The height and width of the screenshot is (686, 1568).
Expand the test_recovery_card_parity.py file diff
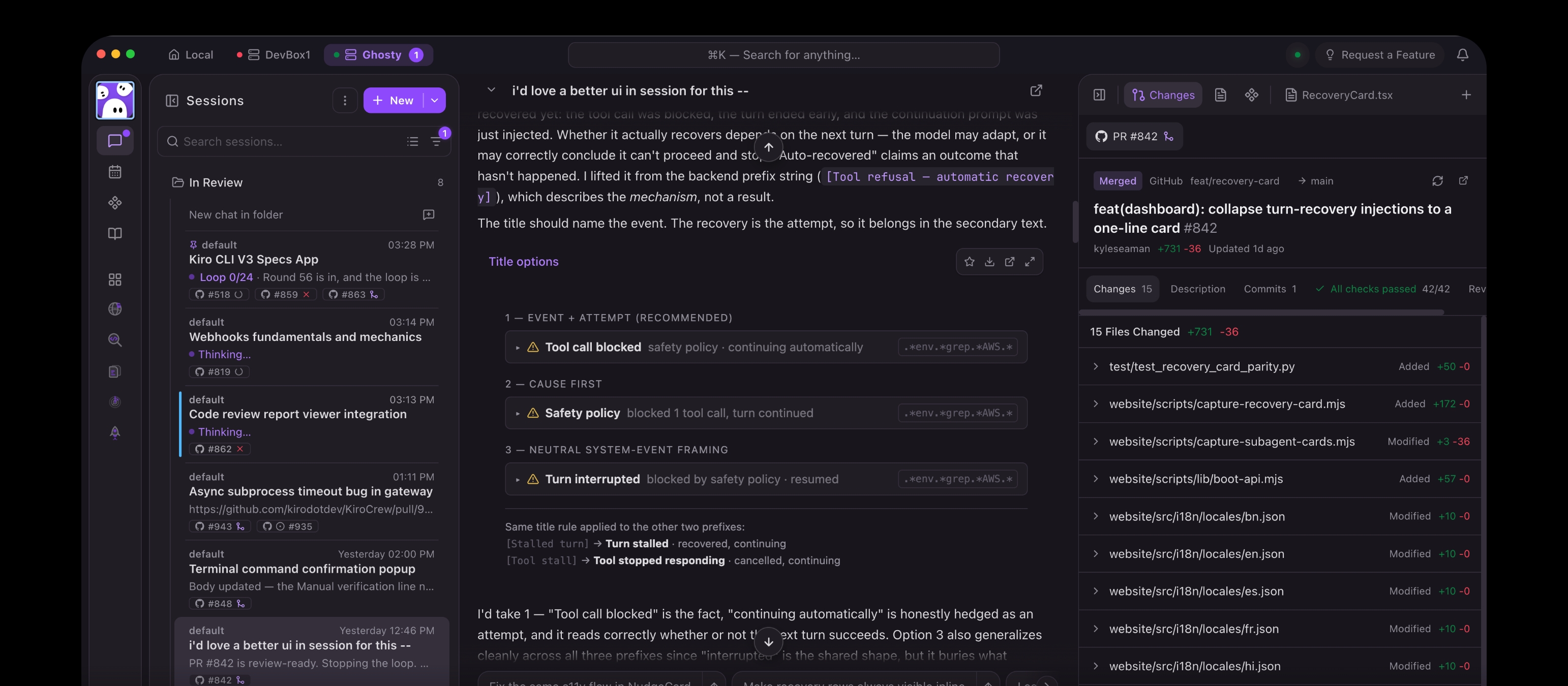click(x=1280, y=366)
